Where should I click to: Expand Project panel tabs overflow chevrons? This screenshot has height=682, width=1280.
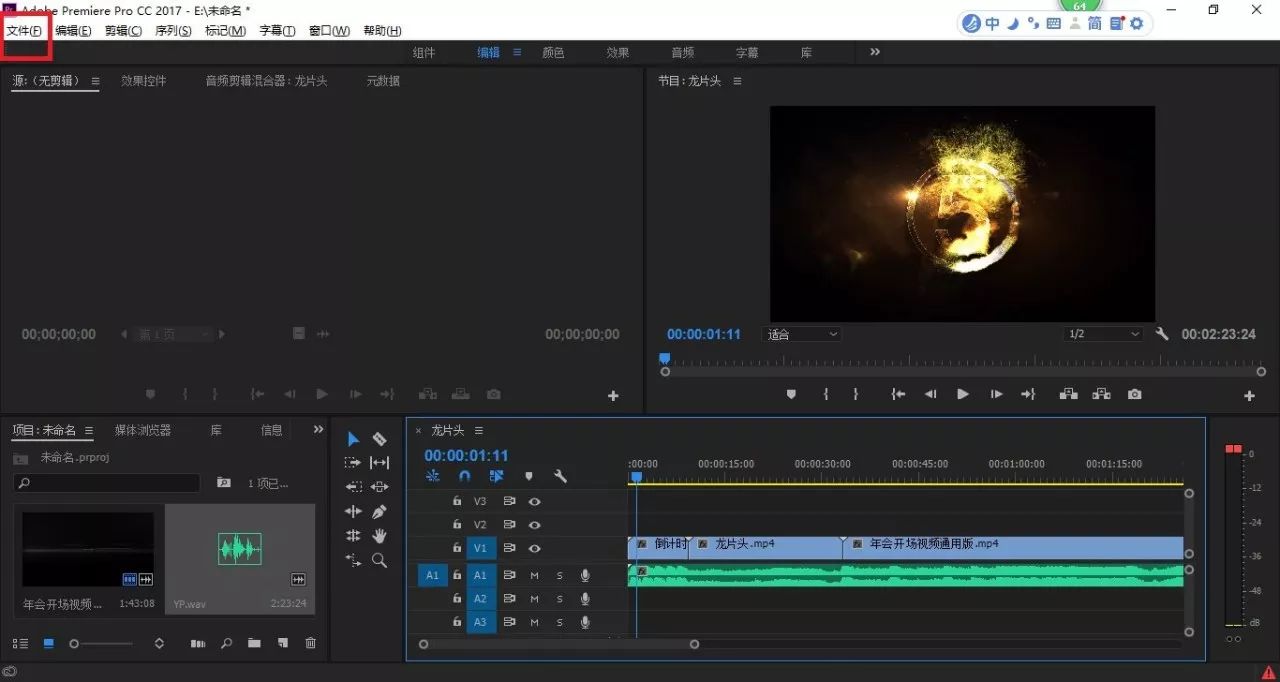pyautogui.click(x=318, y=429)
